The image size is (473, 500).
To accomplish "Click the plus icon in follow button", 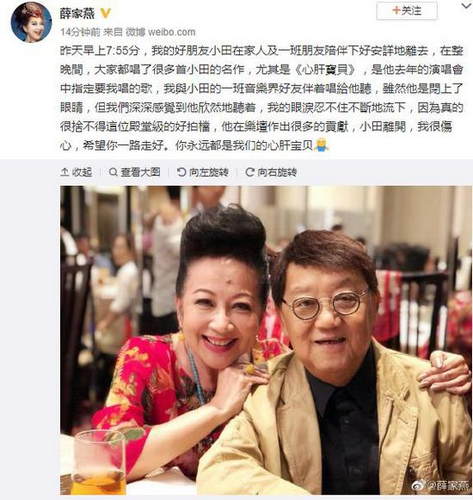I will 396,10.
